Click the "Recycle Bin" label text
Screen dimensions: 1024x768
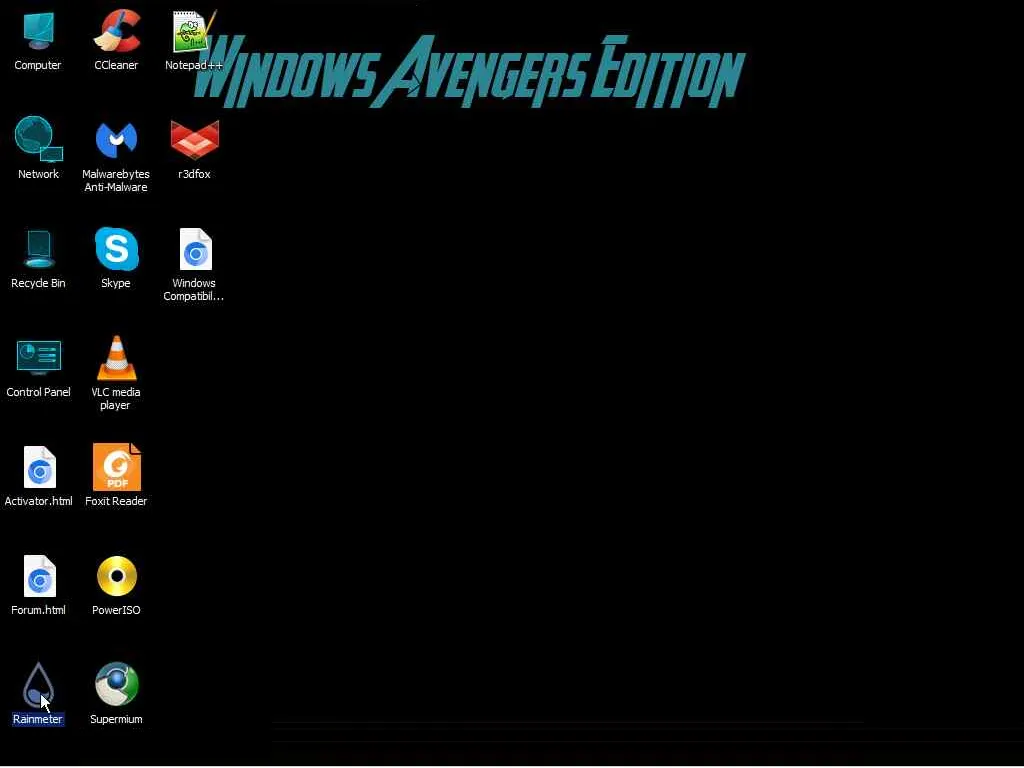coord(39,283)
